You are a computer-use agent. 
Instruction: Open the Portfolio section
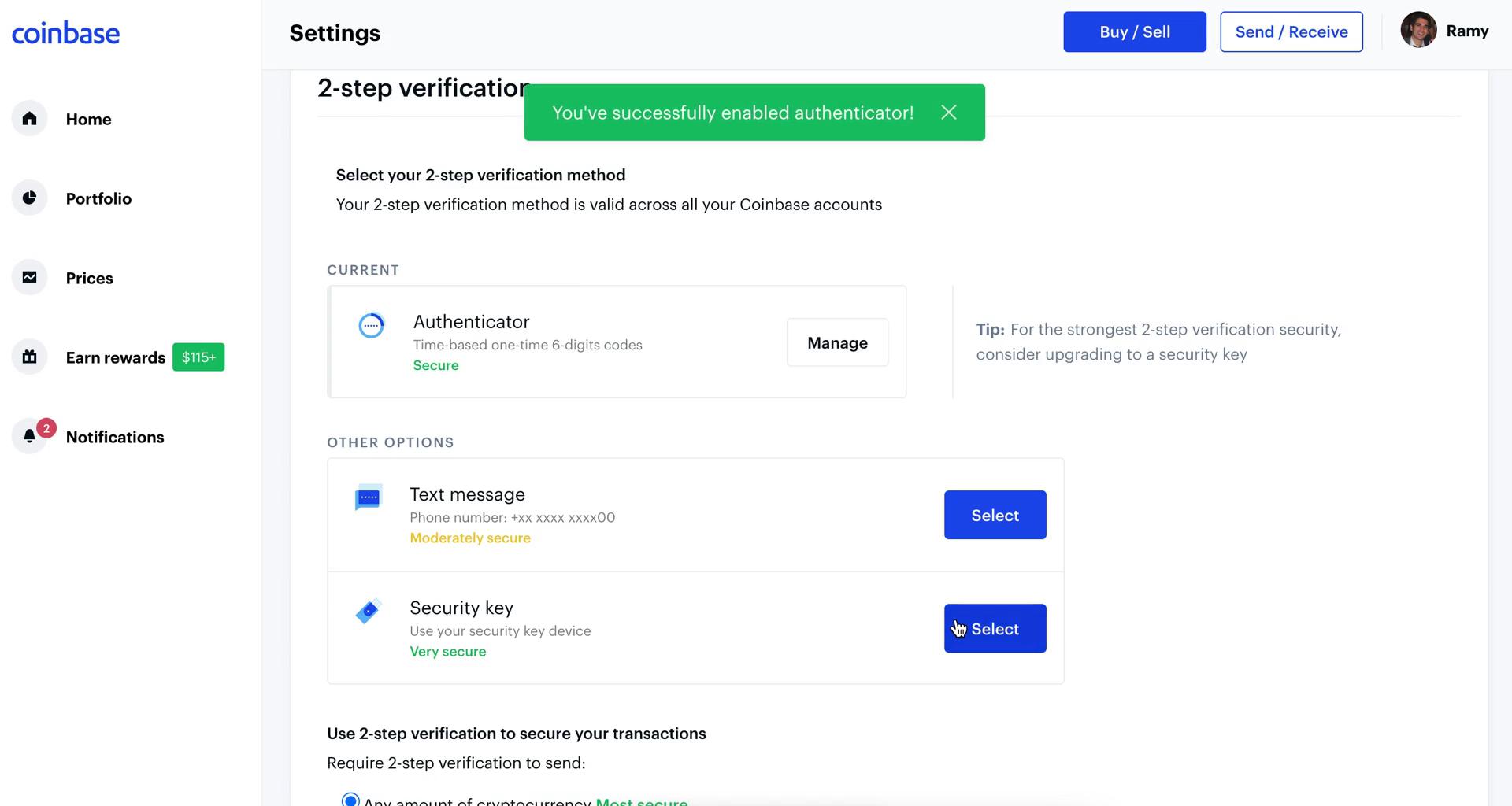(x=98, y=199)
